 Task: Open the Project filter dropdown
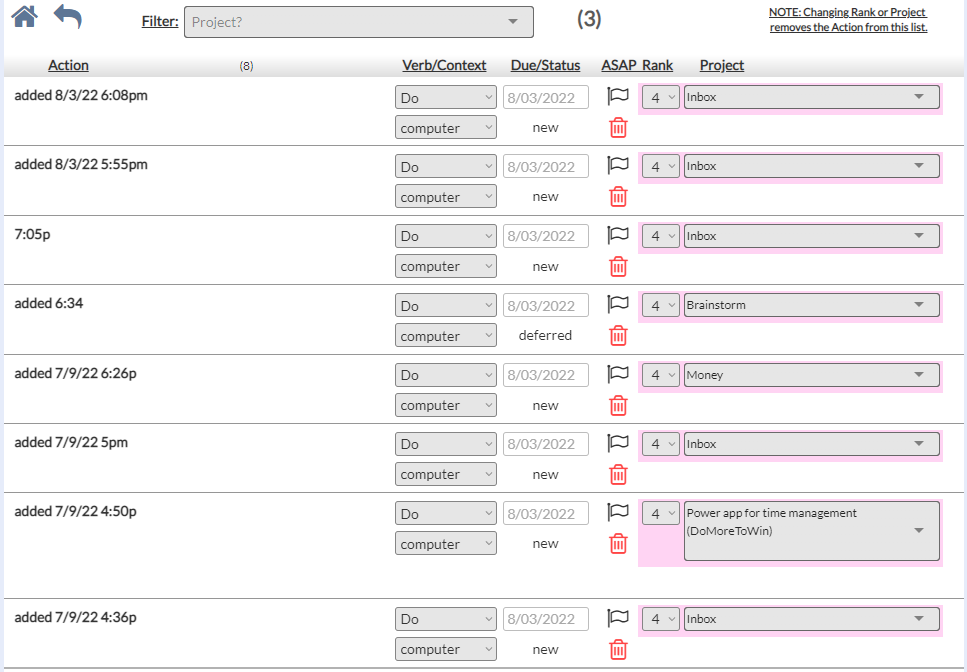(x=358, y=22)
